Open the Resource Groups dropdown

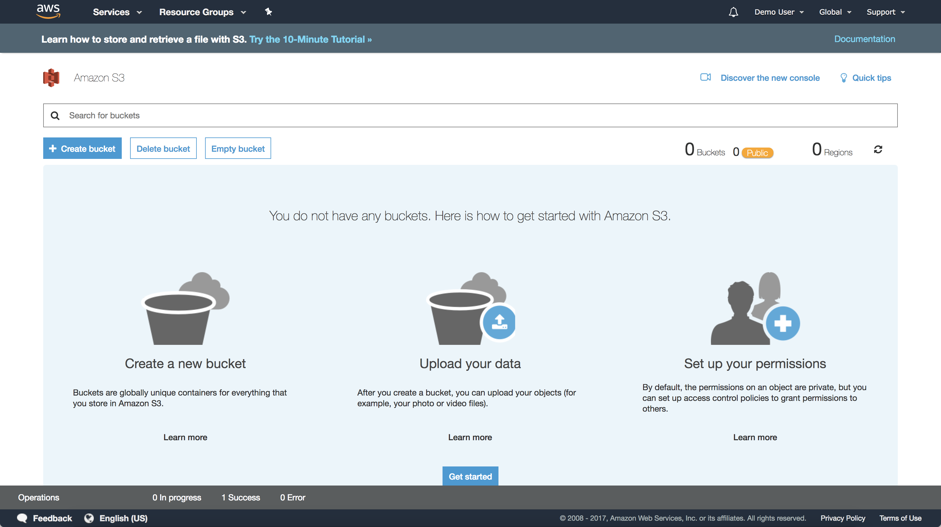click(x=202, y=12)
